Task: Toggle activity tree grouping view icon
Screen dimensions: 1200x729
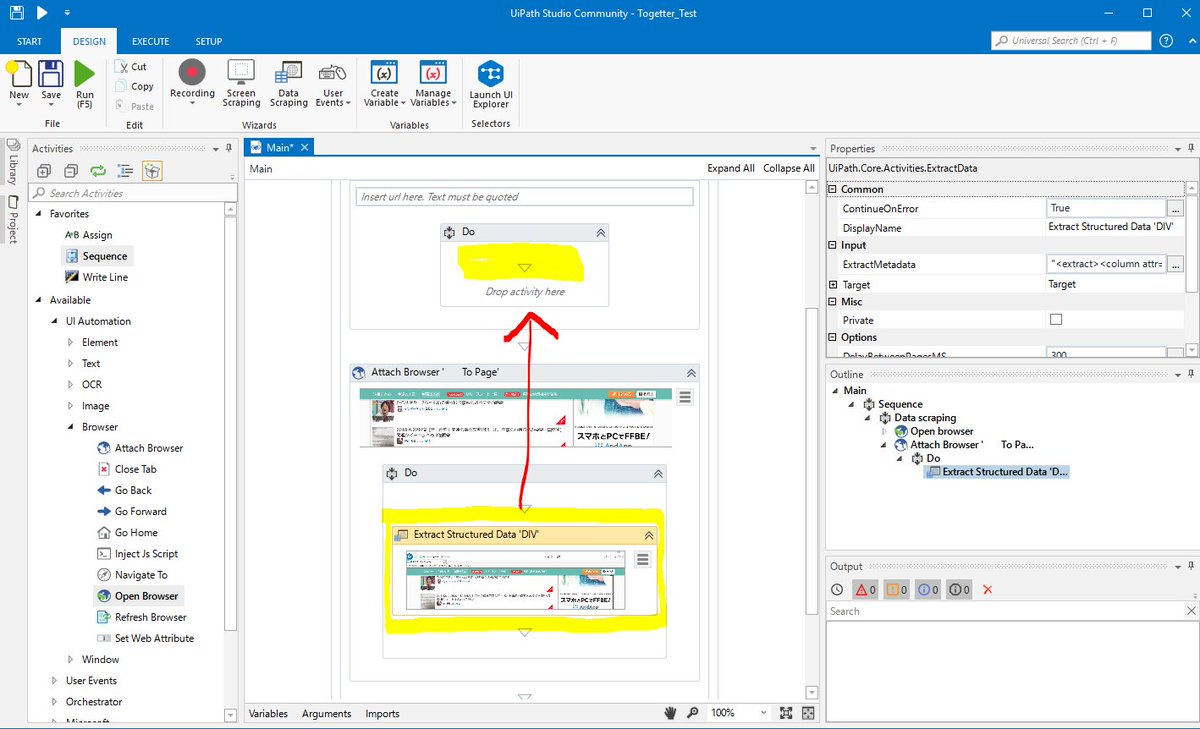Action: [125, 171]
